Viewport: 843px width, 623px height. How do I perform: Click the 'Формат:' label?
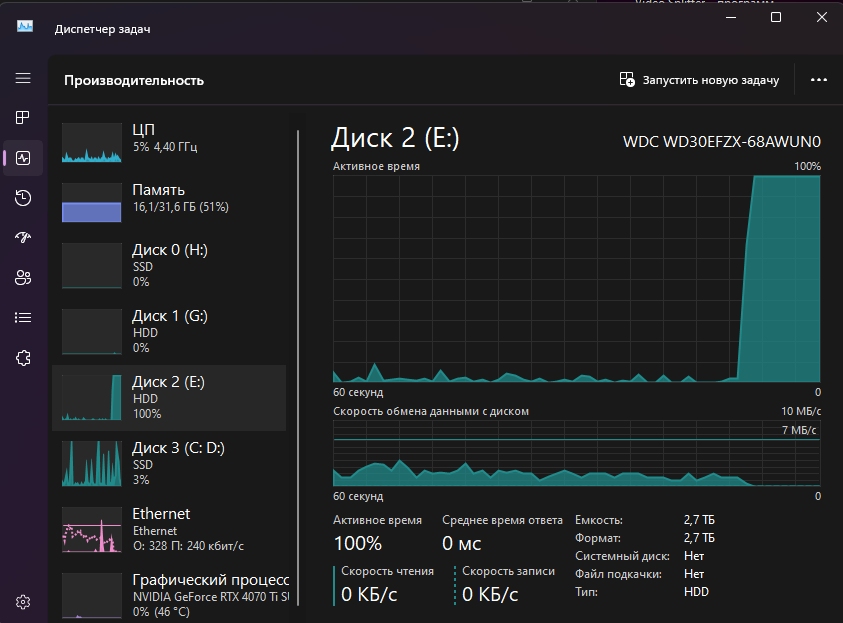pyautogui.click(x=597, y=538)
